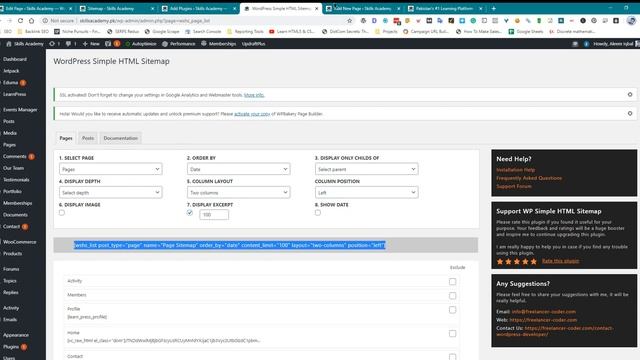Screen dimensions: 640x360
Task: Switch to the Documentation tab
Action: 120,138
